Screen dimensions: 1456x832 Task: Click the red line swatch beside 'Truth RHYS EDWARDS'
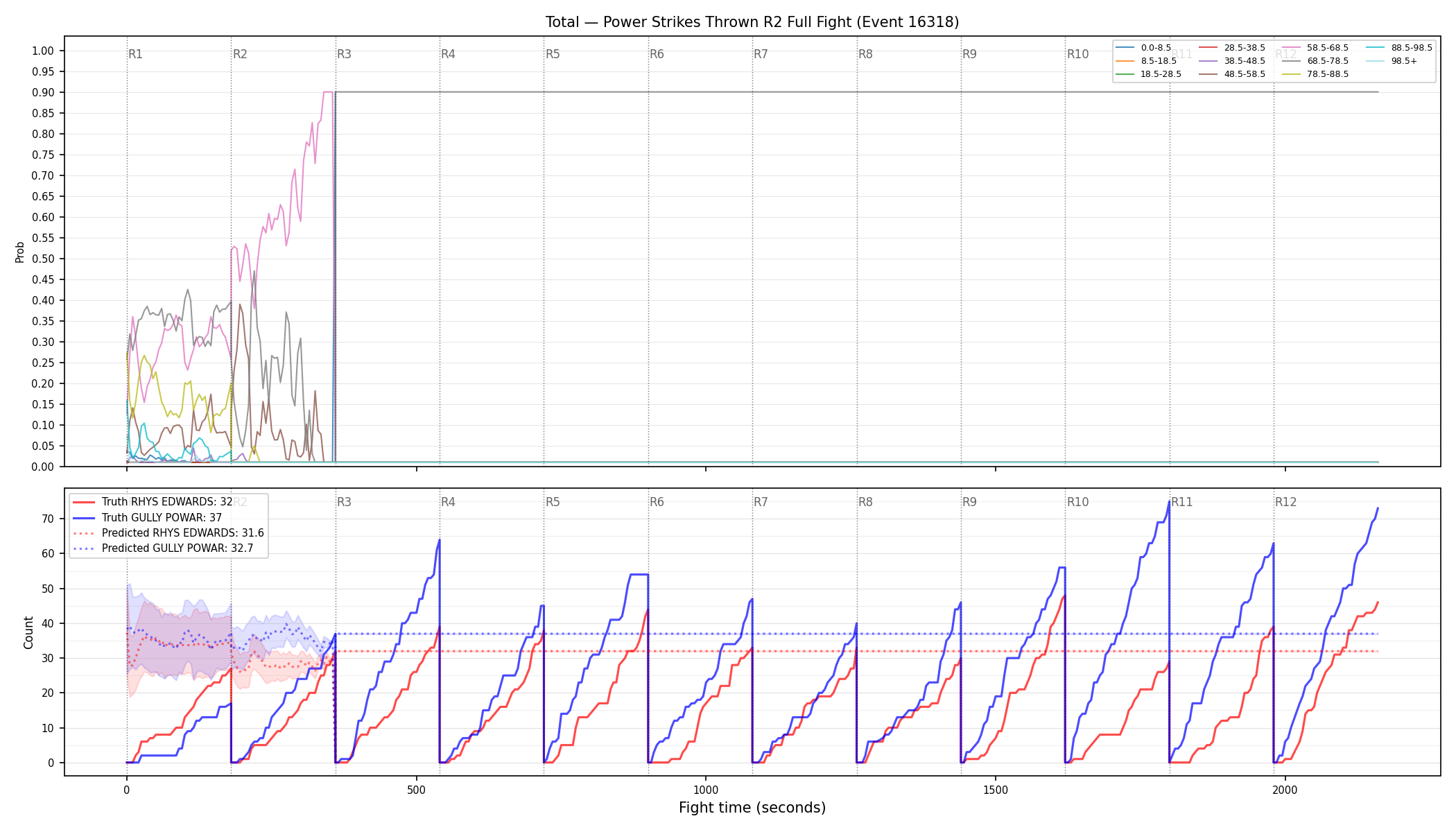coord(84,502)
